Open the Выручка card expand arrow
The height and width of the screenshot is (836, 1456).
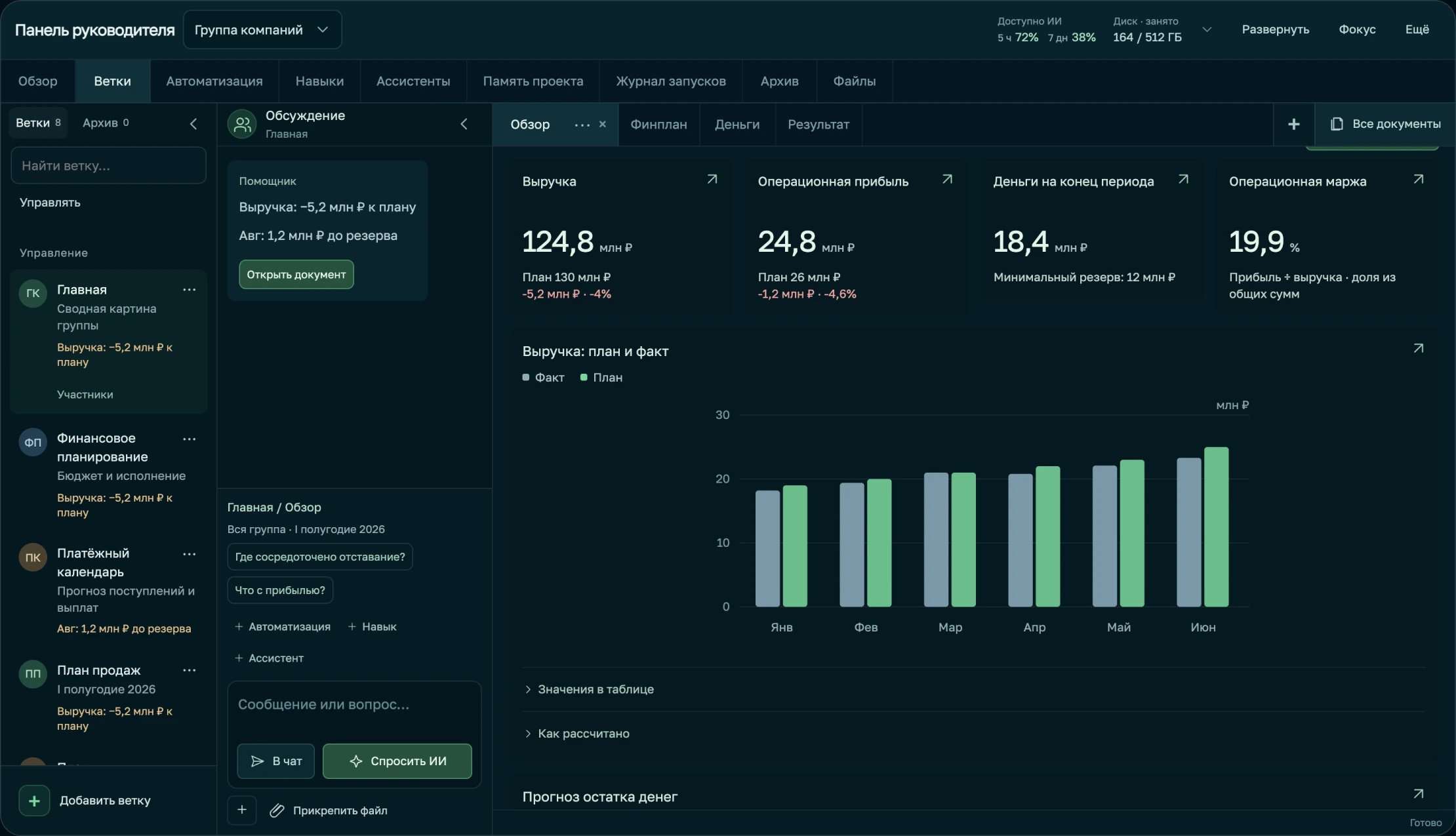tap(712, 179)
